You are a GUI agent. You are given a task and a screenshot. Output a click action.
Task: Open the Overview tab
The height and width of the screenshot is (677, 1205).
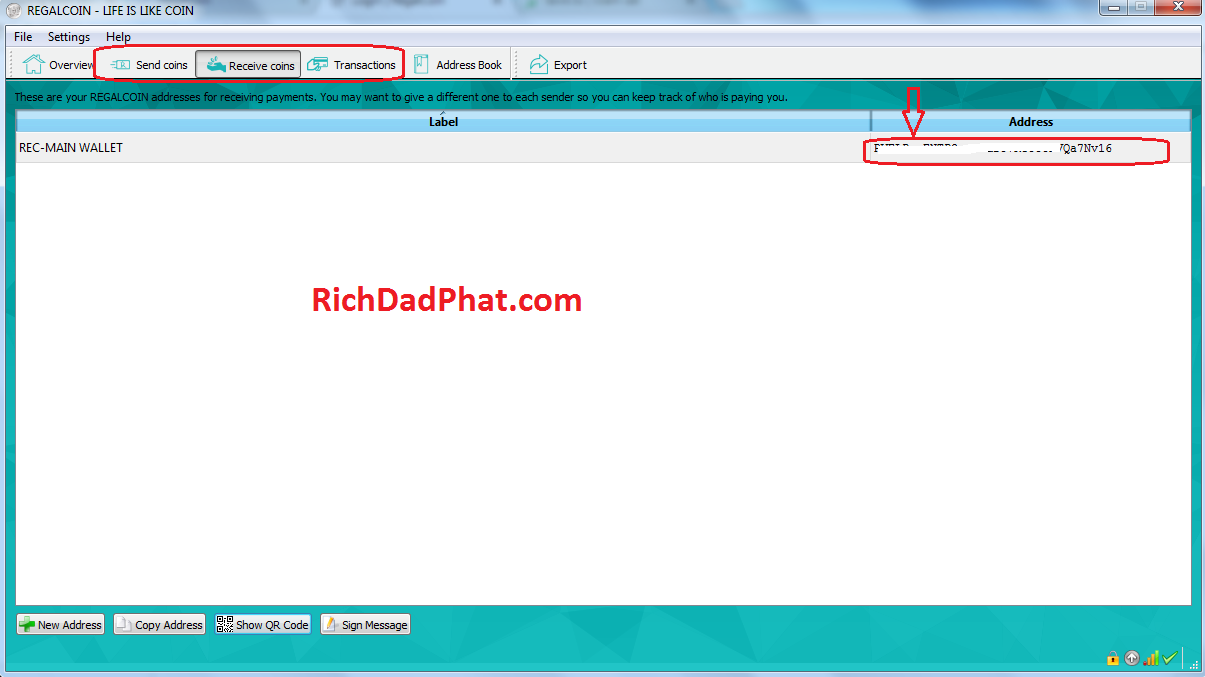[58, 65]
